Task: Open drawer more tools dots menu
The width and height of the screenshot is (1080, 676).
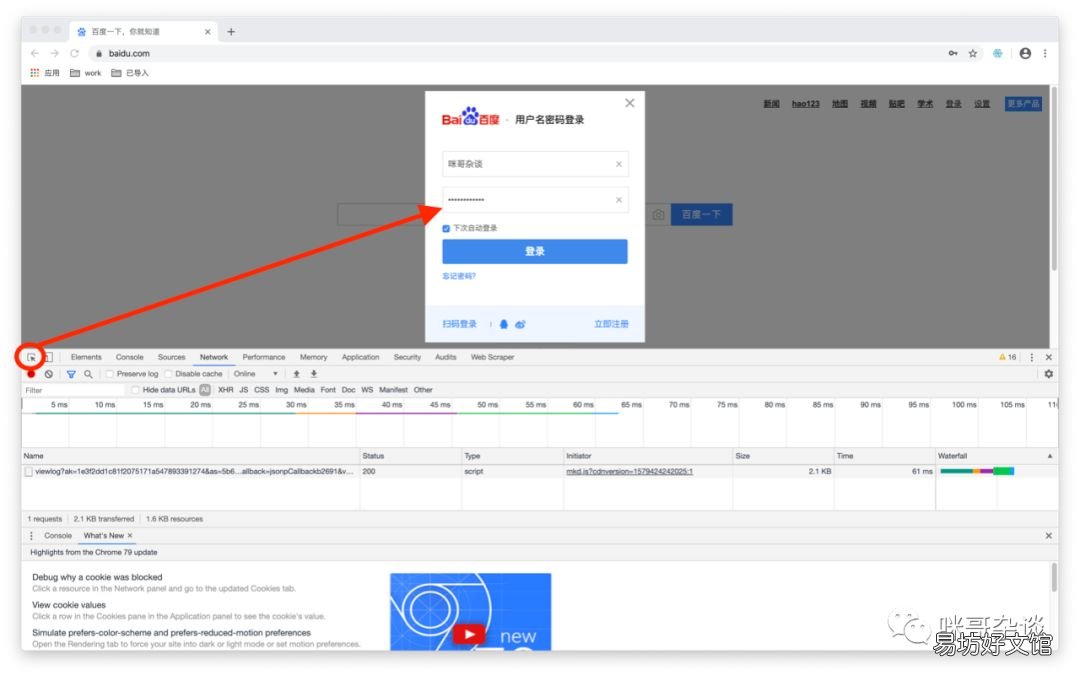Action: point(31,535)
